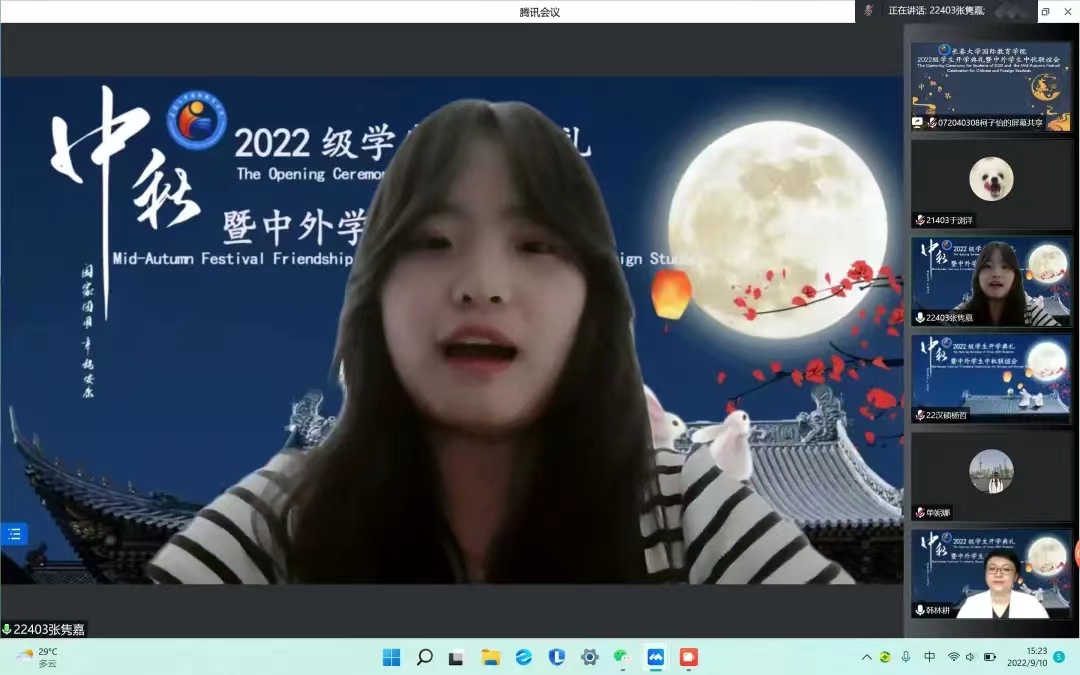The height and width of the screenshot is (675, 1080).
Task: Click the green mic icon on main speaker label
Action: 6,630
